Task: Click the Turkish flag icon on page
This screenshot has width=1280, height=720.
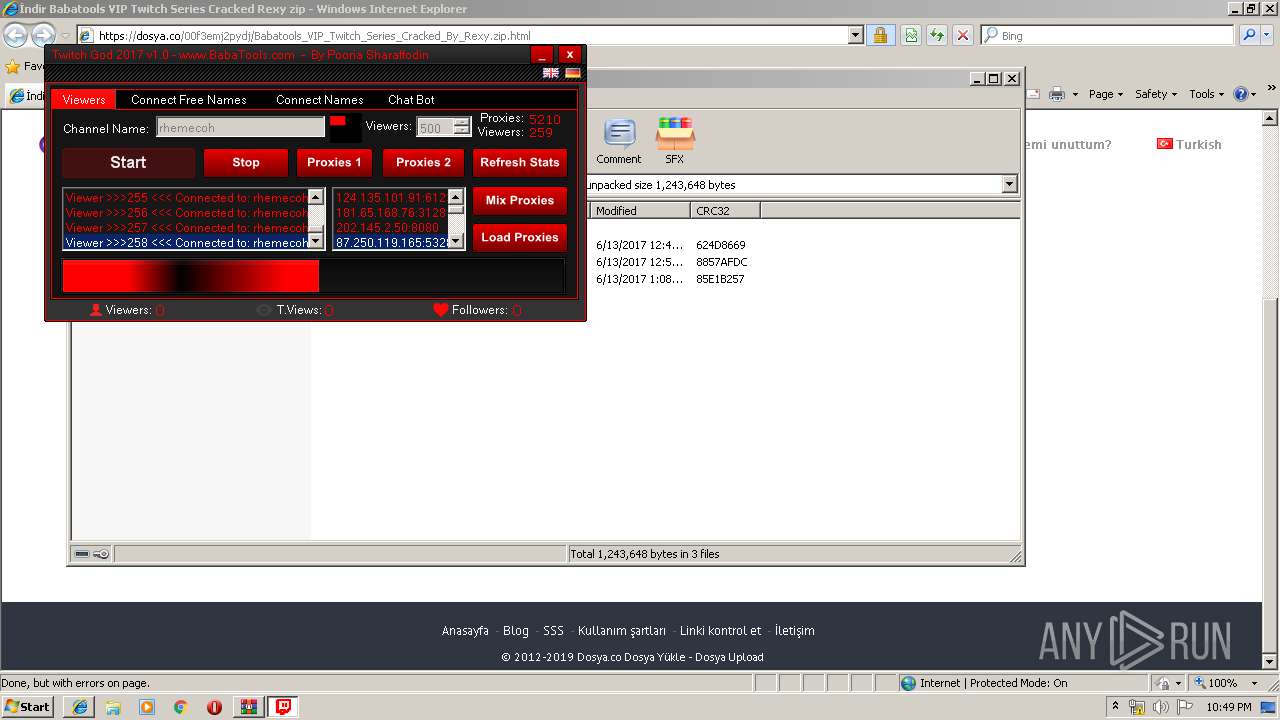Action: click(1164, 144)
